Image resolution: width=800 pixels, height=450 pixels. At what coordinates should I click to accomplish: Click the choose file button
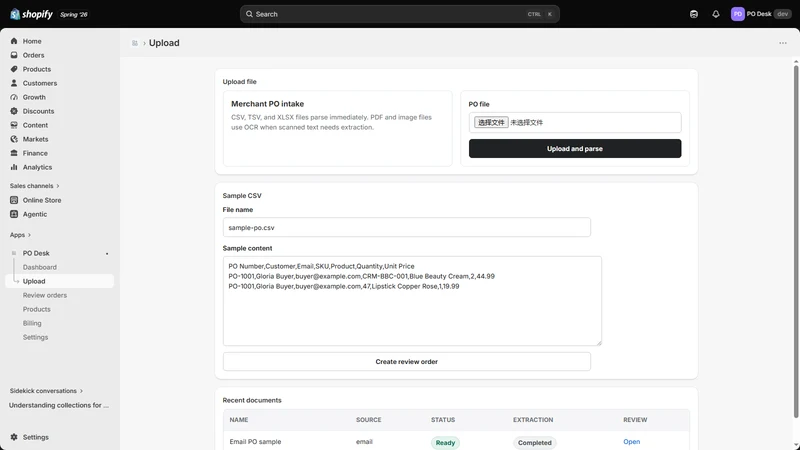491,122
